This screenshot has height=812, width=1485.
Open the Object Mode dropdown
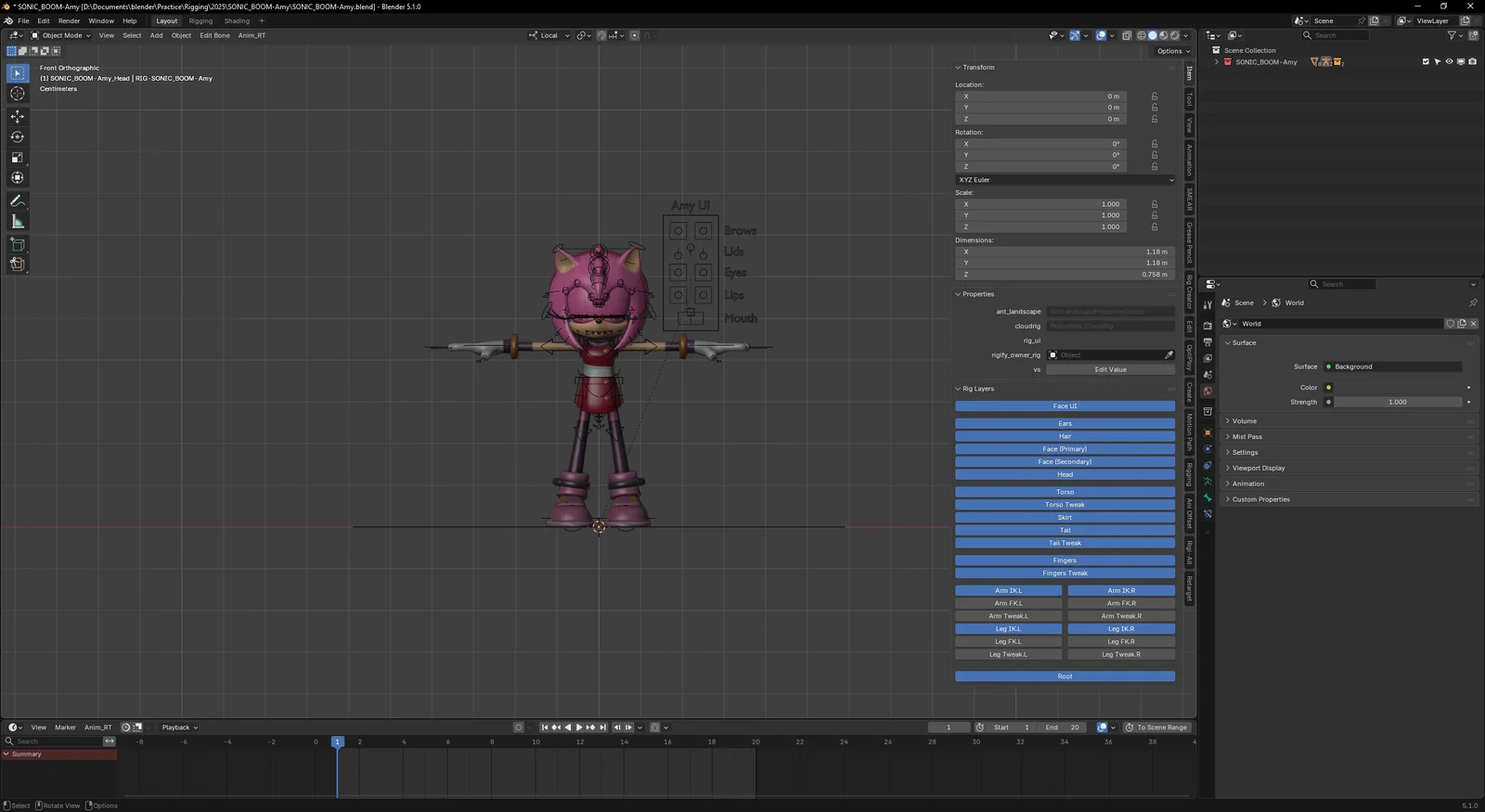point(61,35)
